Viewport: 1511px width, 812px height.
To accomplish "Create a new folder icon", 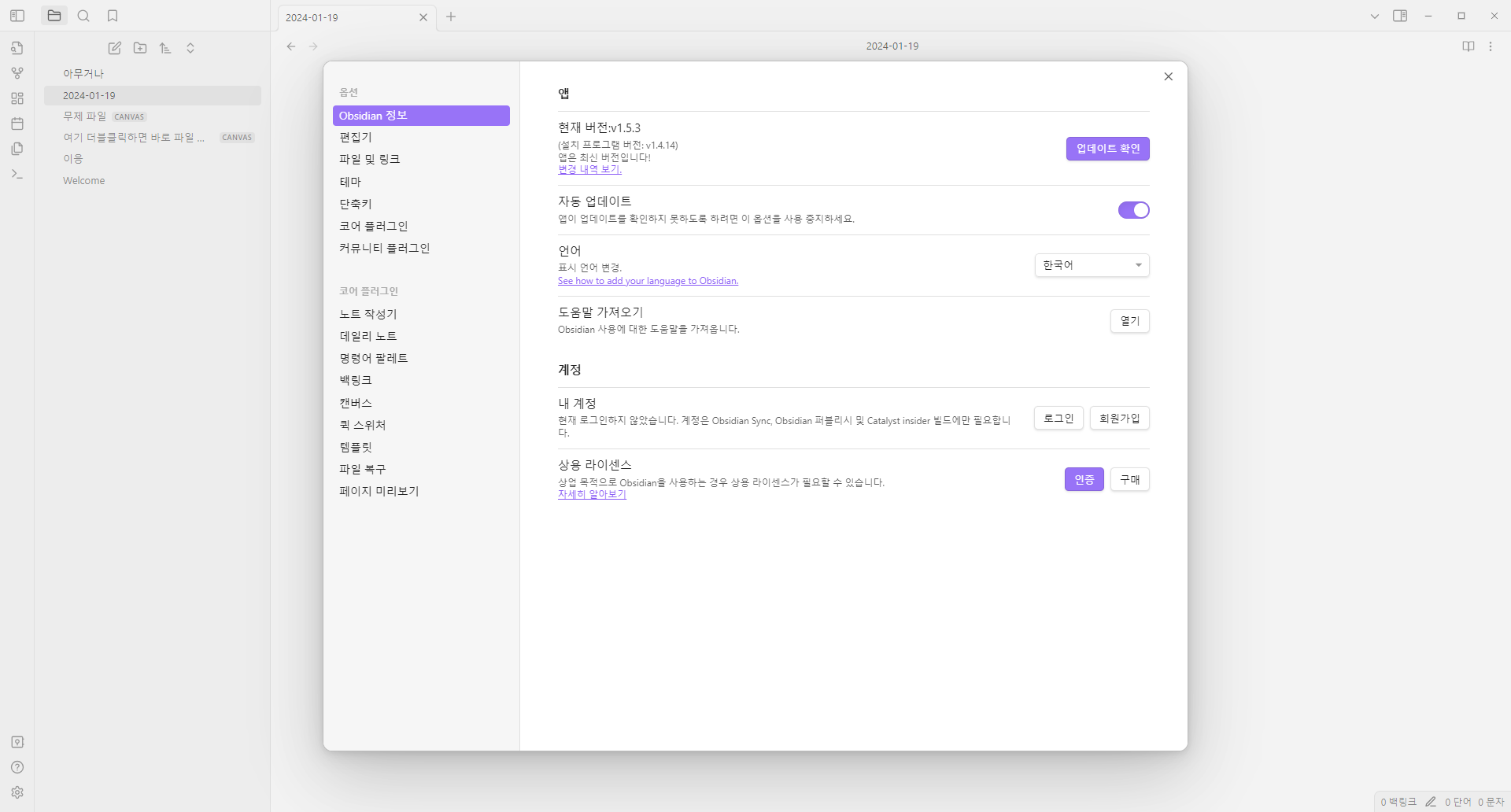I will point(140,48).
